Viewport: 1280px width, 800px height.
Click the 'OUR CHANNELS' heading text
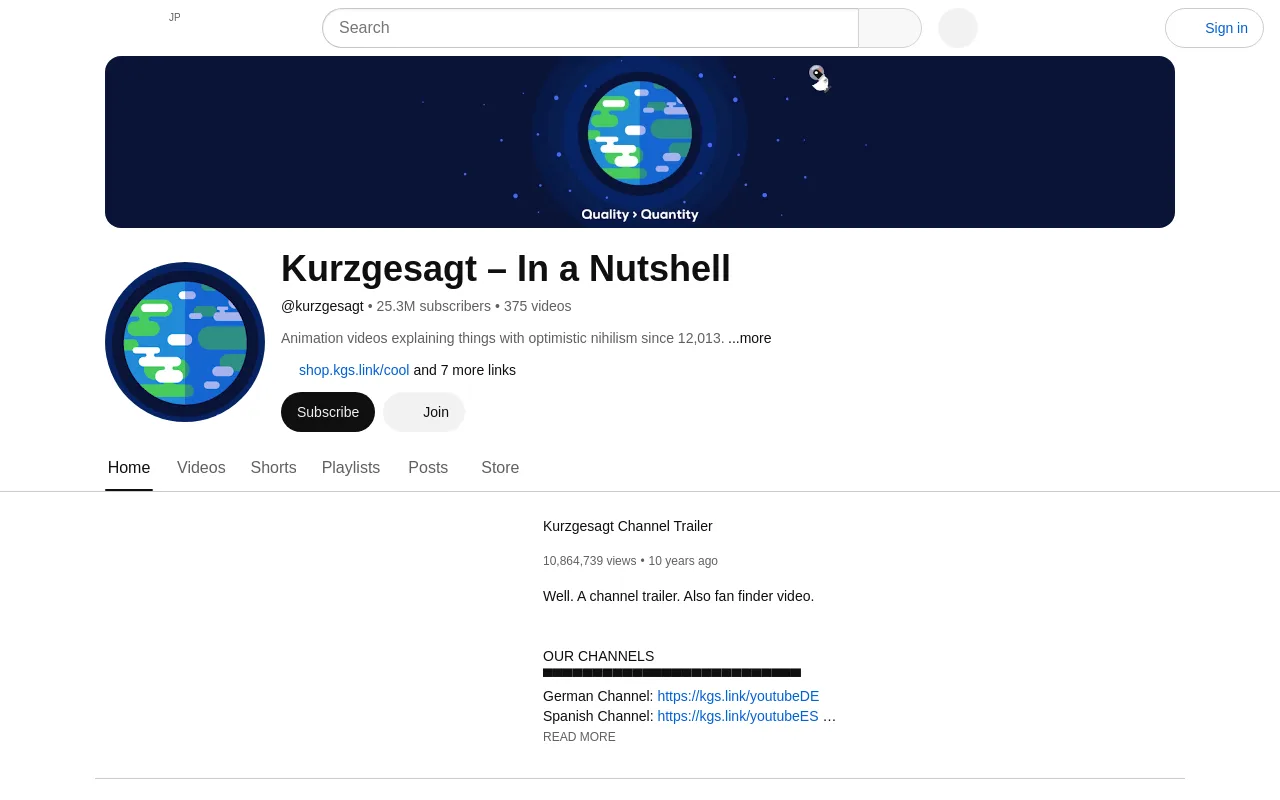point(598,656)
